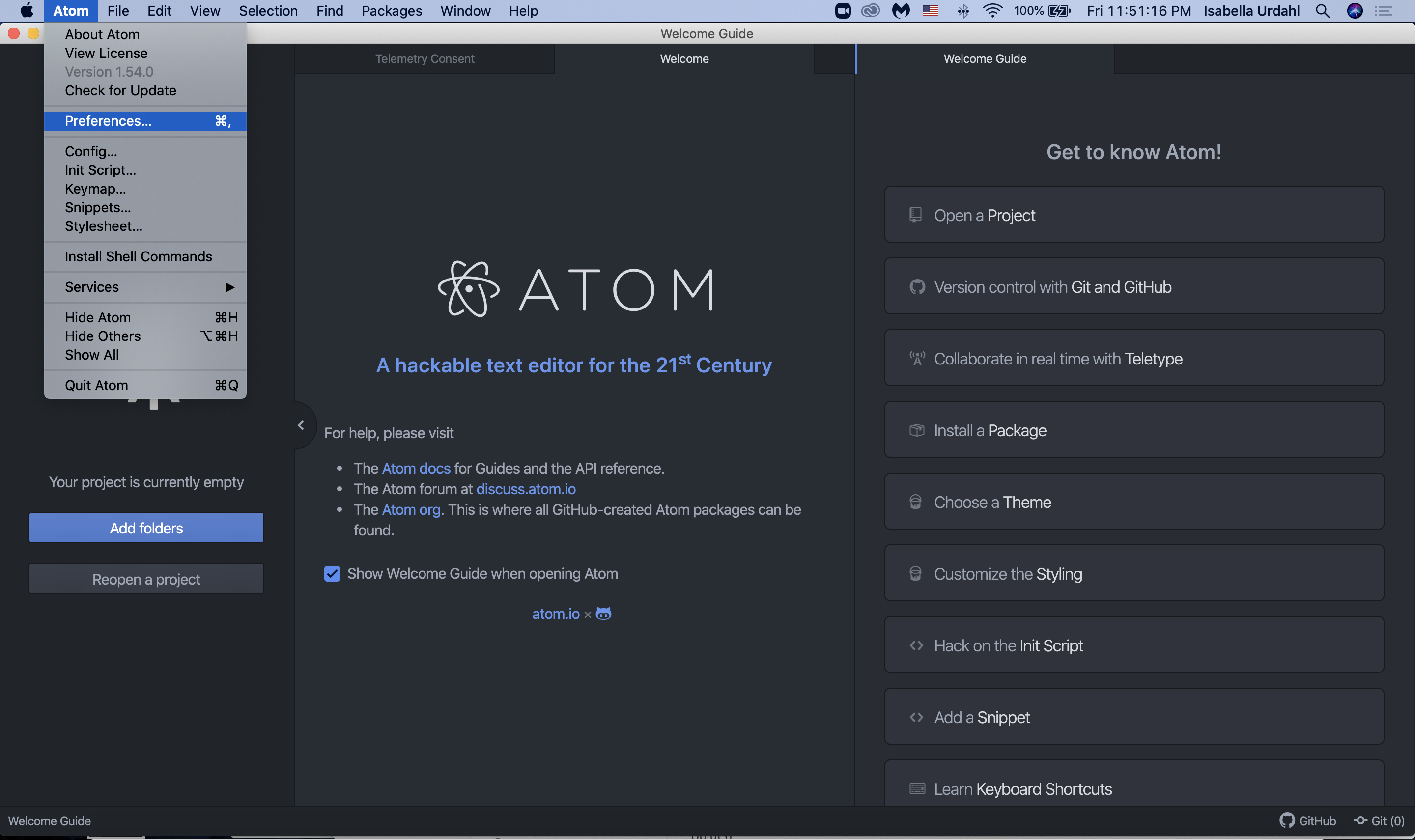Open the discuss.atom.io link

(x=526, y=489)
